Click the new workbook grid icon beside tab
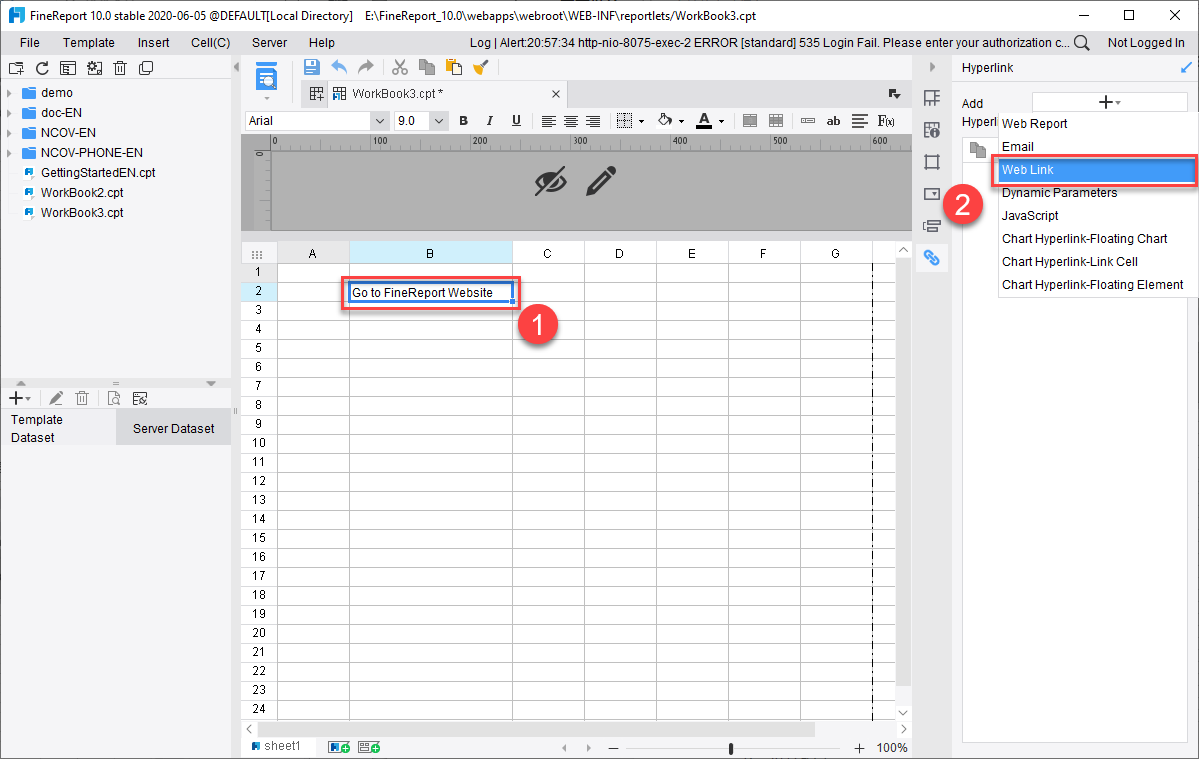The image size is (1199, 759). 316,93
